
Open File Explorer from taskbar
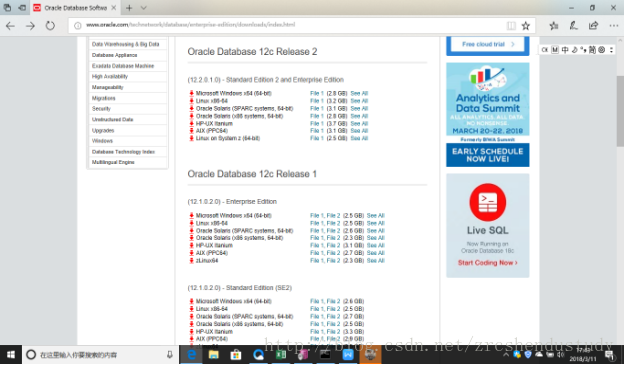pos(214,355)
